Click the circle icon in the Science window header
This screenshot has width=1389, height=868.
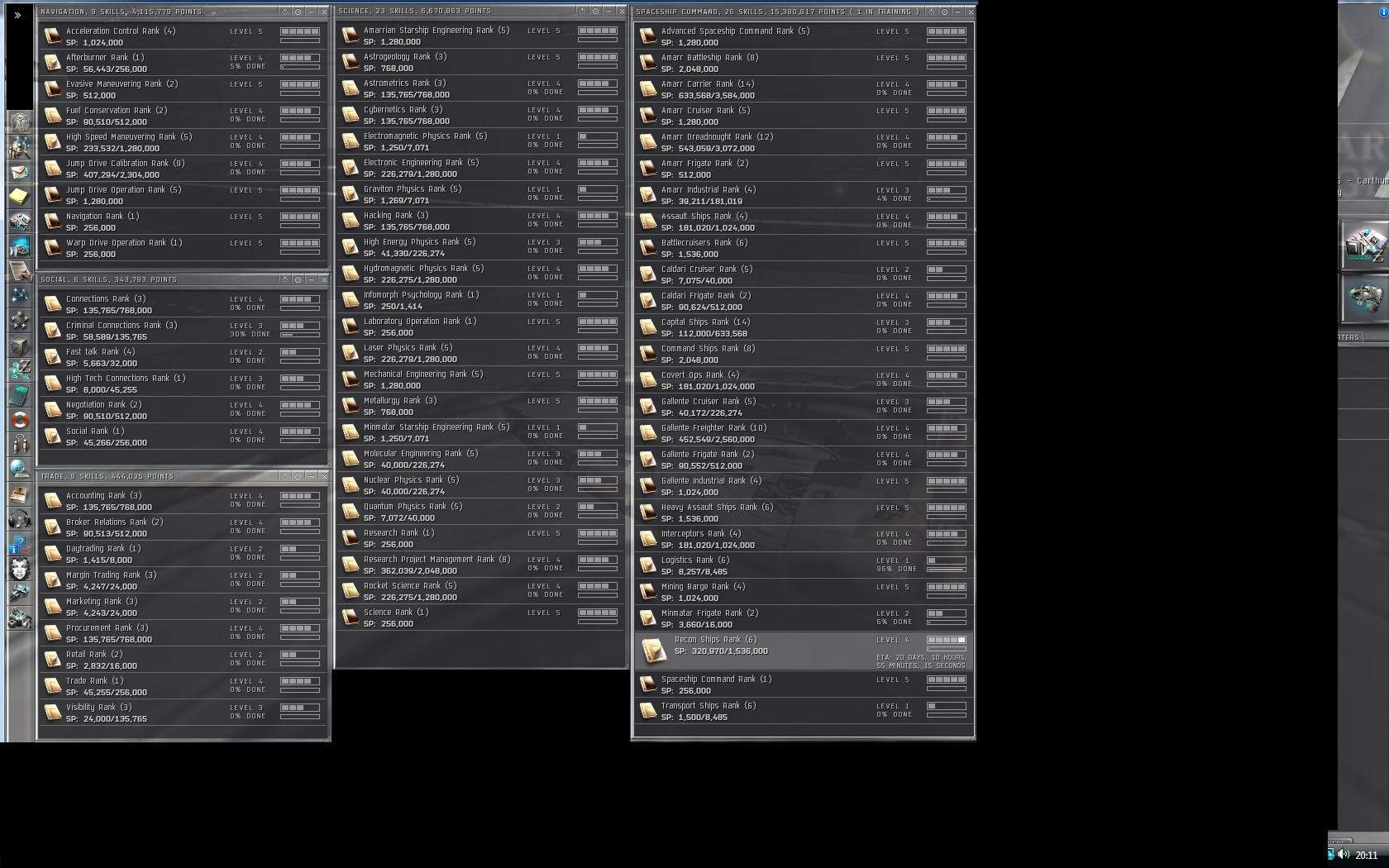pos(596,11)
